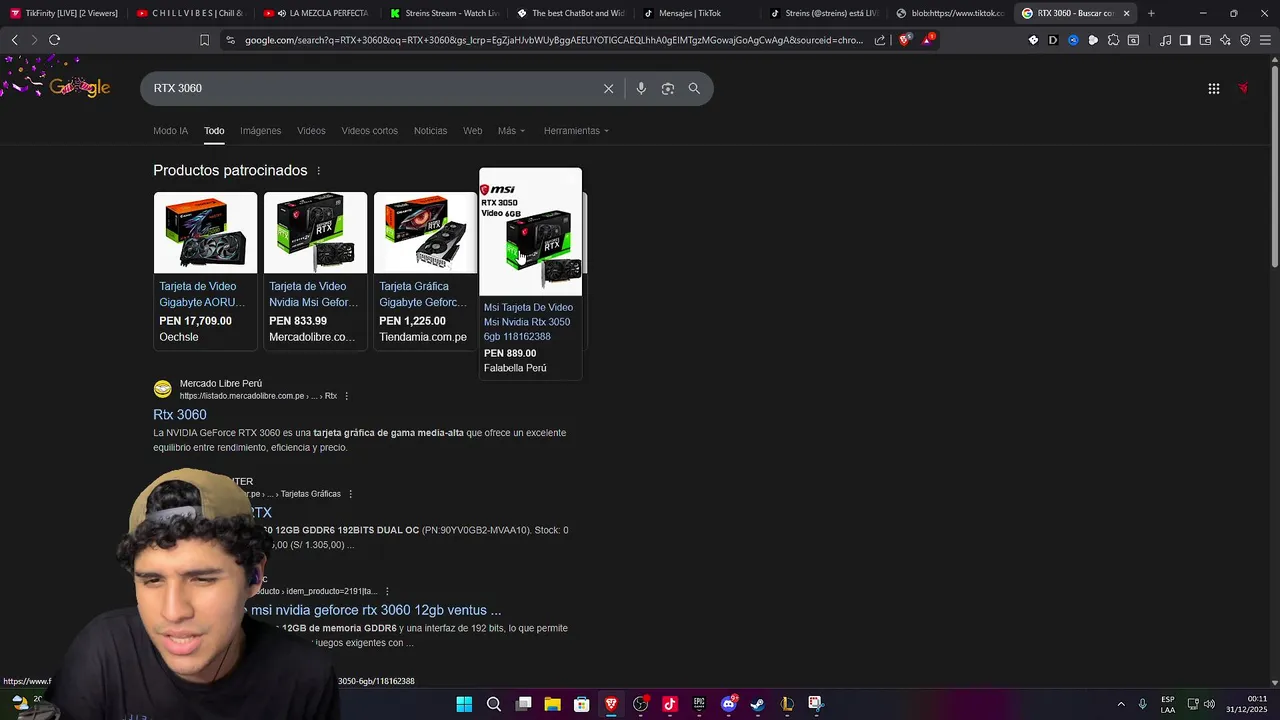Toggle the browser sidebar panel
The image size is (1280, 720).
point(1185,40)
